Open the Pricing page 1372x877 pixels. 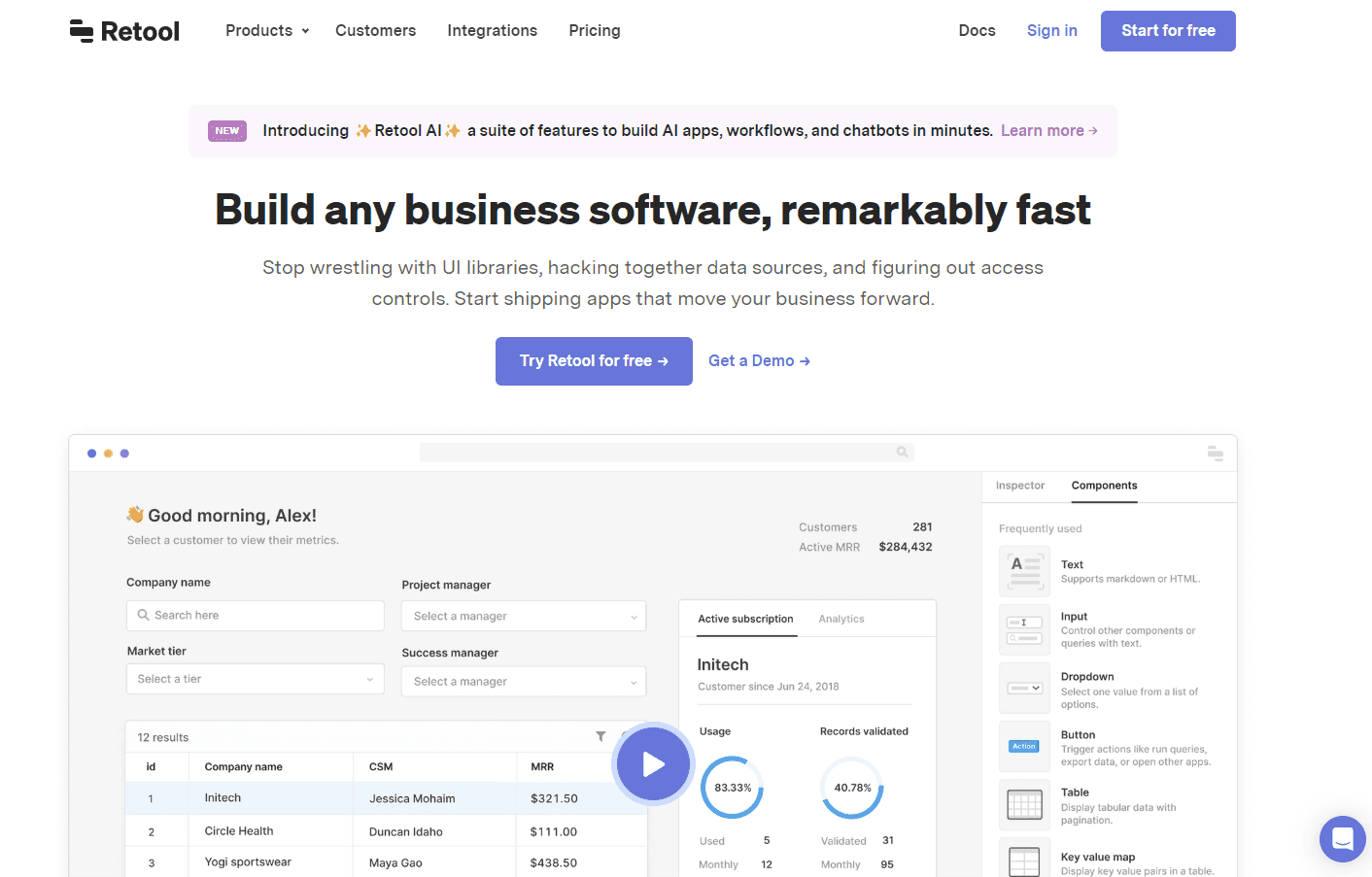click(x=595, y=31)
